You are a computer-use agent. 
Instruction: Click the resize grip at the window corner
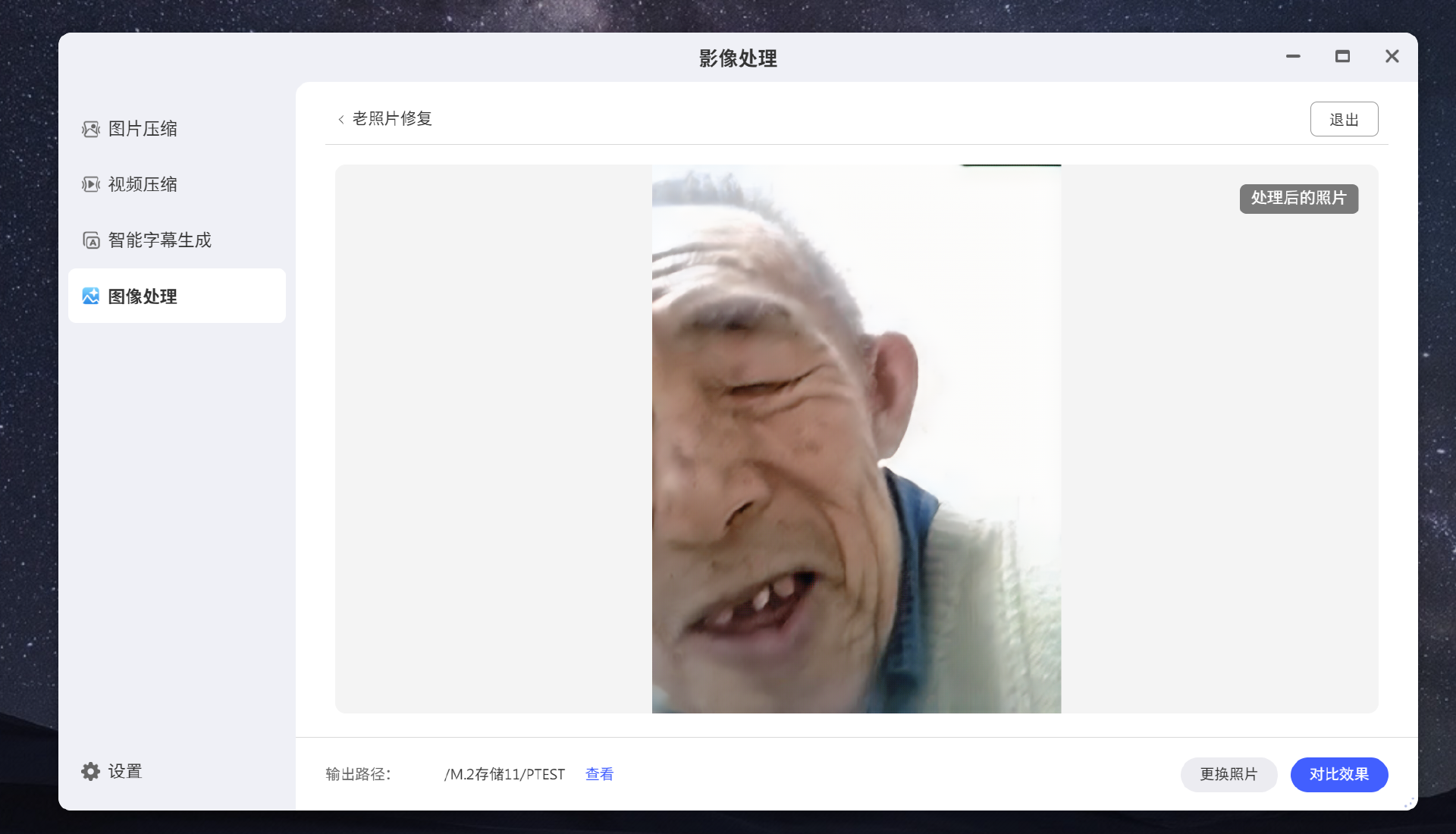coord(1409,803)
